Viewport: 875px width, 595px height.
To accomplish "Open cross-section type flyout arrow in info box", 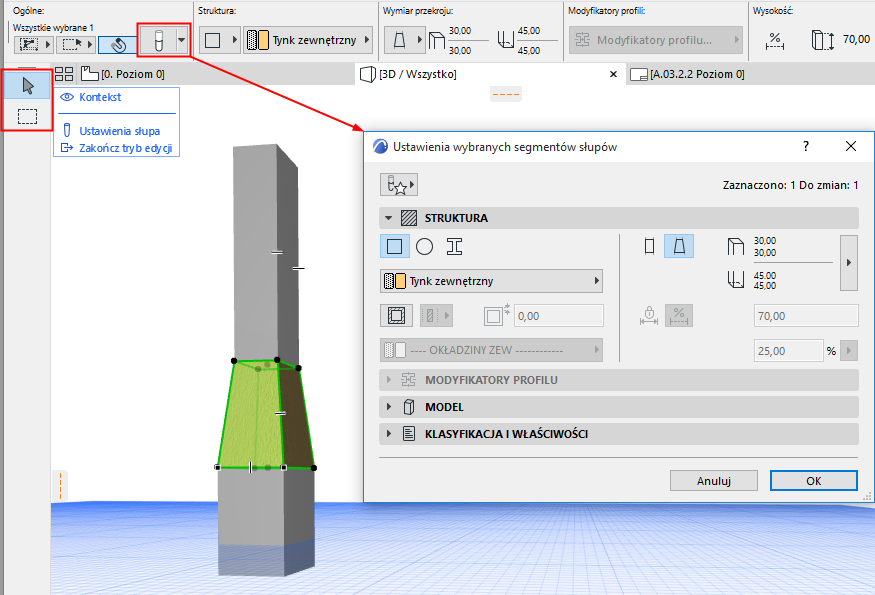I will [420, 40].
